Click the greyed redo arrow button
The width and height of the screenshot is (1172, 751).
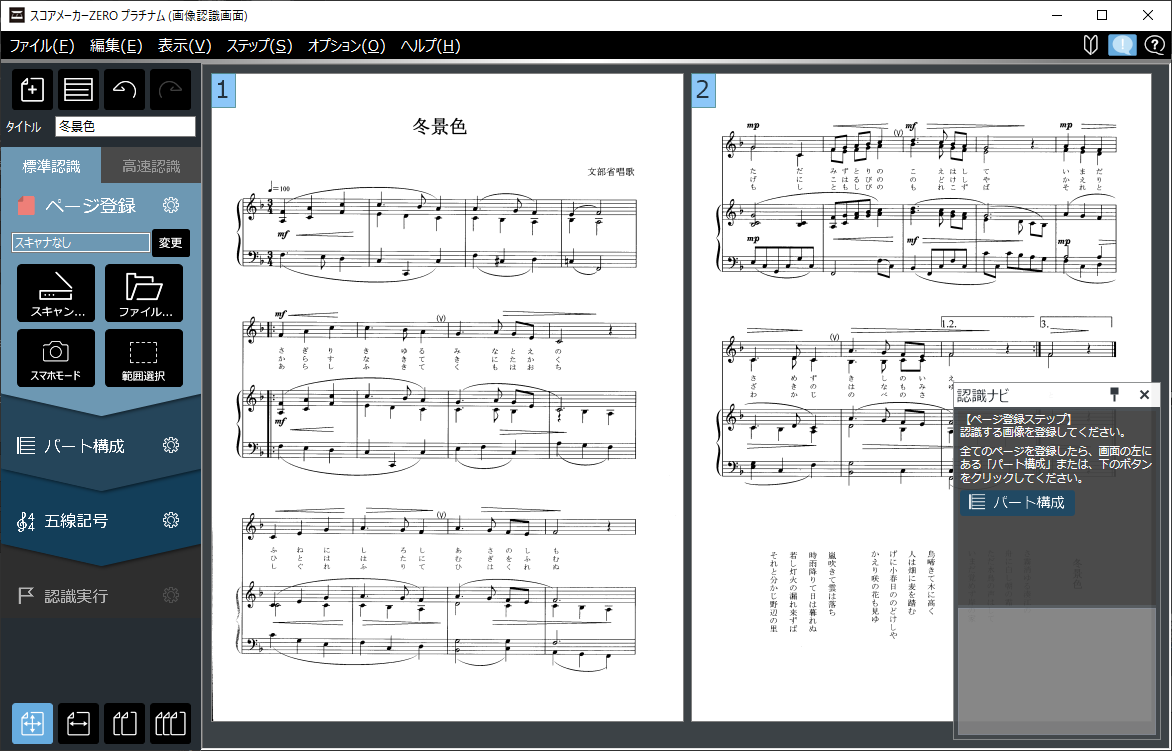coord(170,90)
